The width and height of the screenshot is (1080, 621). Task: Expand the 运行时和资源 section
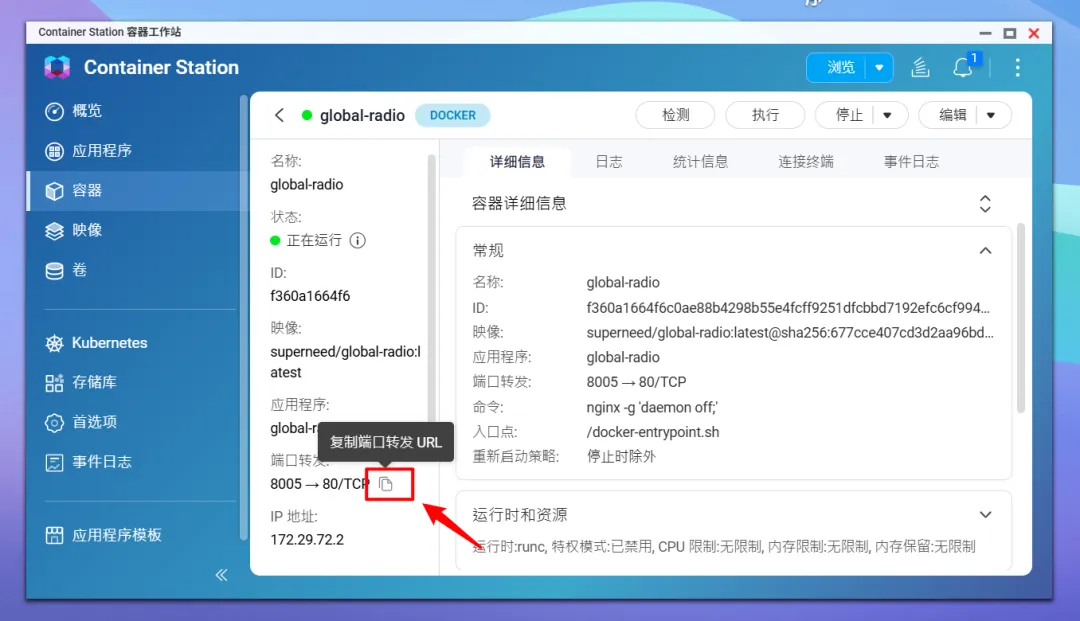coord(986,515)
